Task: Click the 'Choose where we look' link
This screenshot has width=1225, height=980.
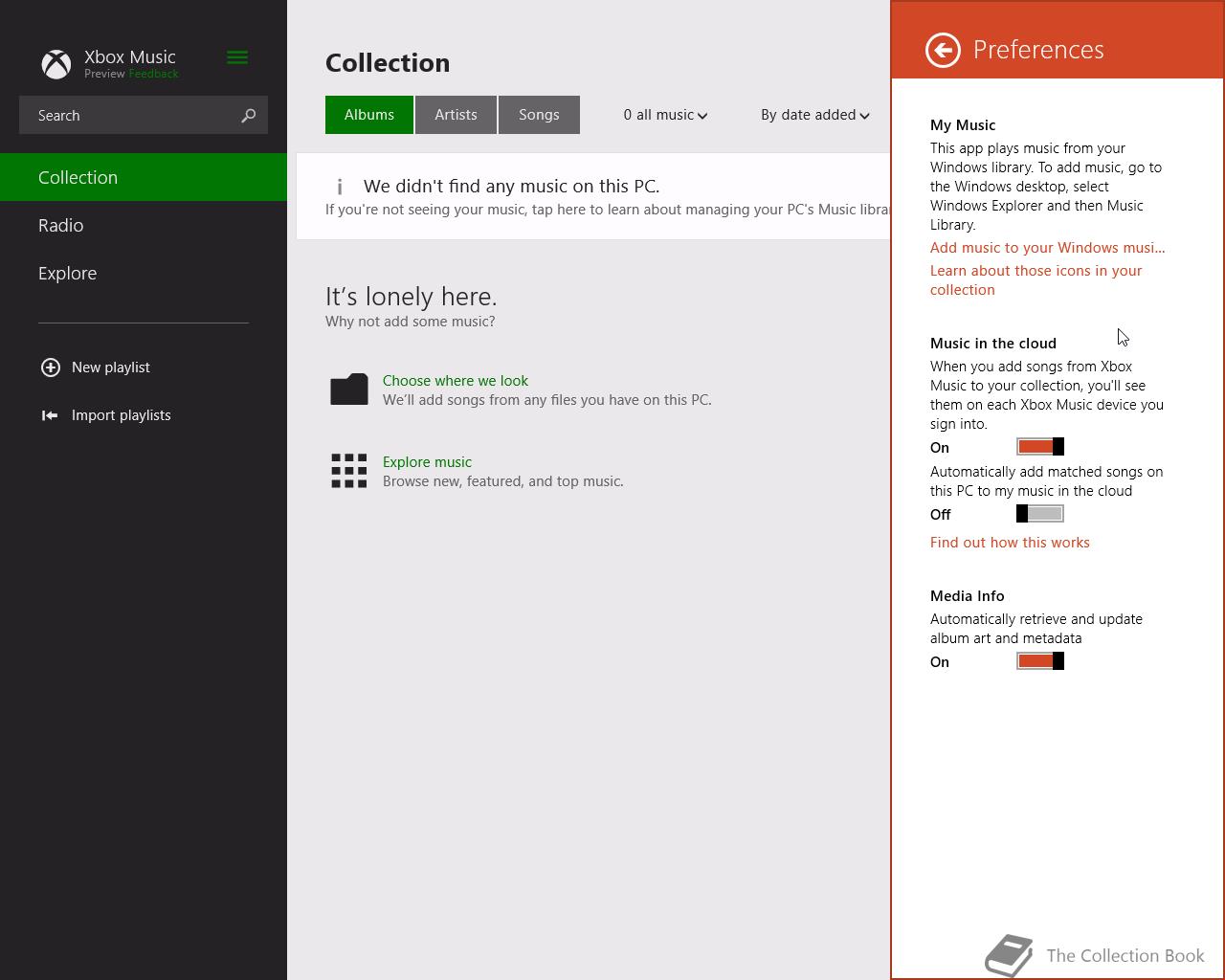Action: pyautogui.click(x=456, y=380)
